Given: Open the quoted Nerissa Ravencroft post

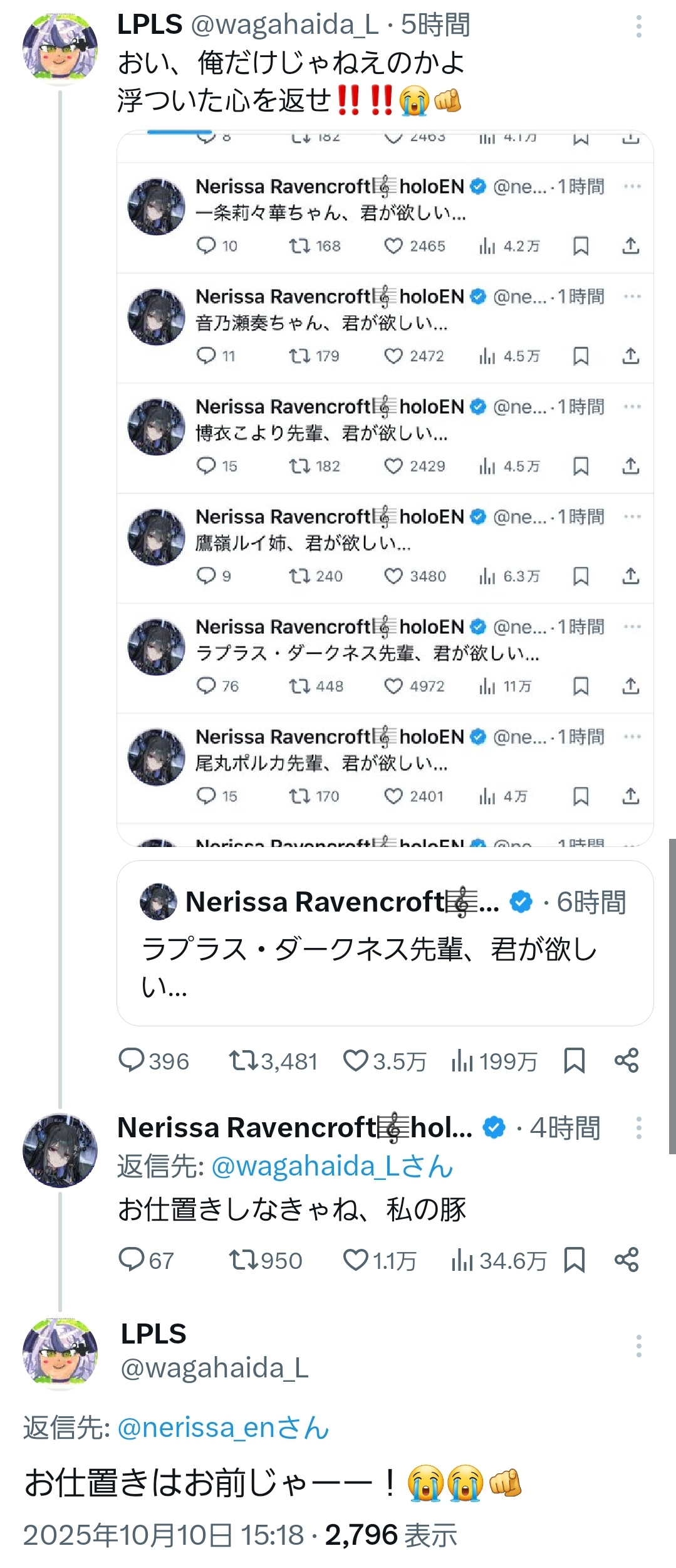Looking at the screenshot, I should pos(385,943).
